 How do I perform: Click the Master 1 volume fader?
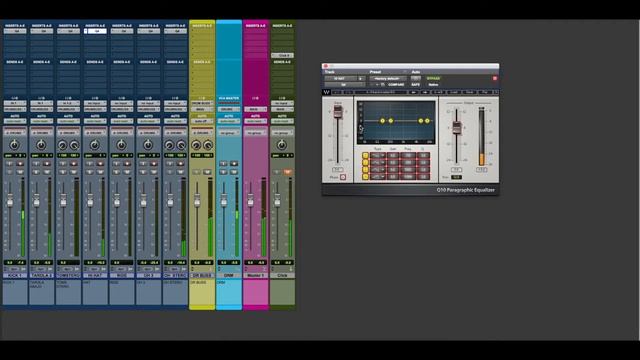251,201
